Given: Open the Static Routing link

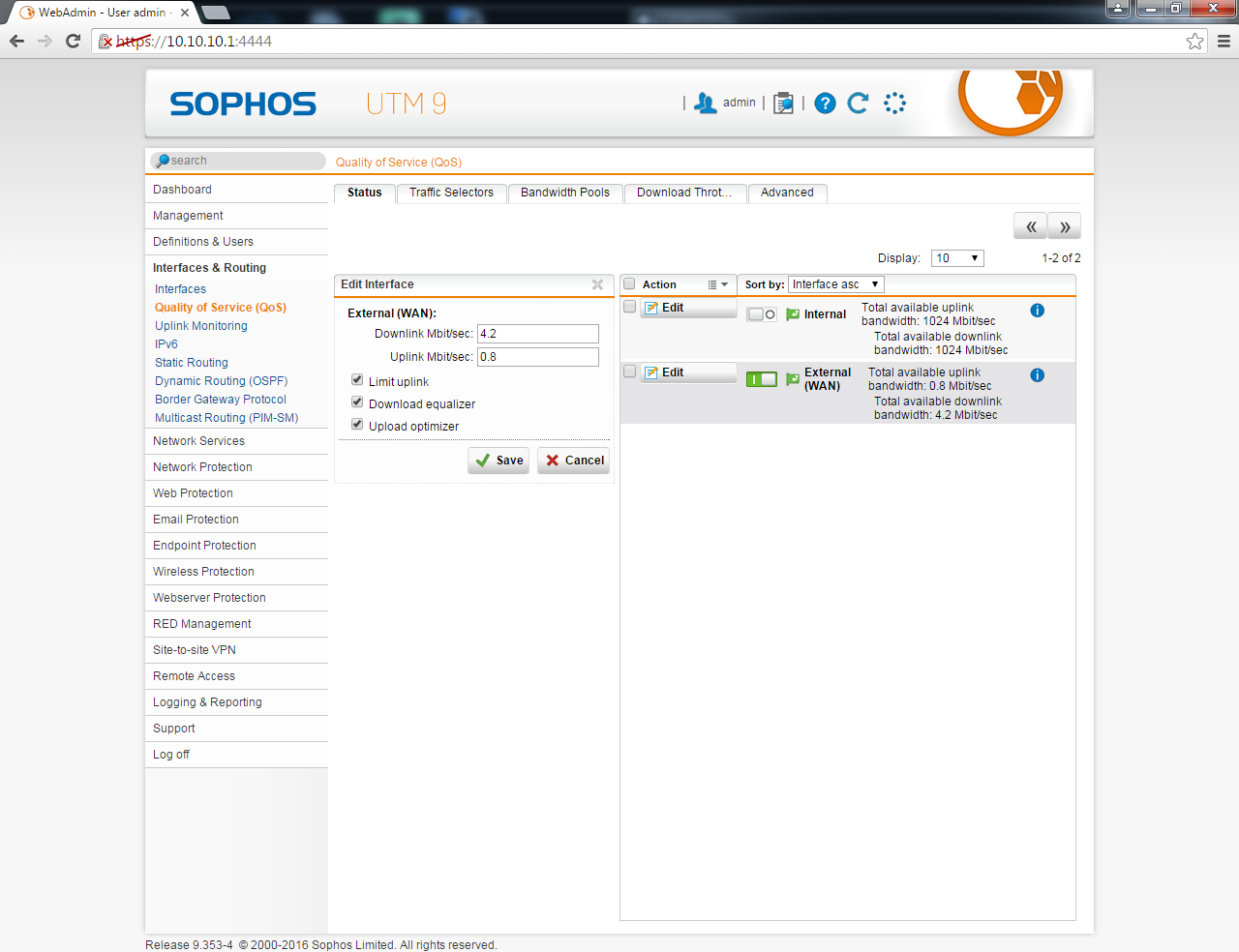Looking at the screenshot, I should (x=192, y=363).
